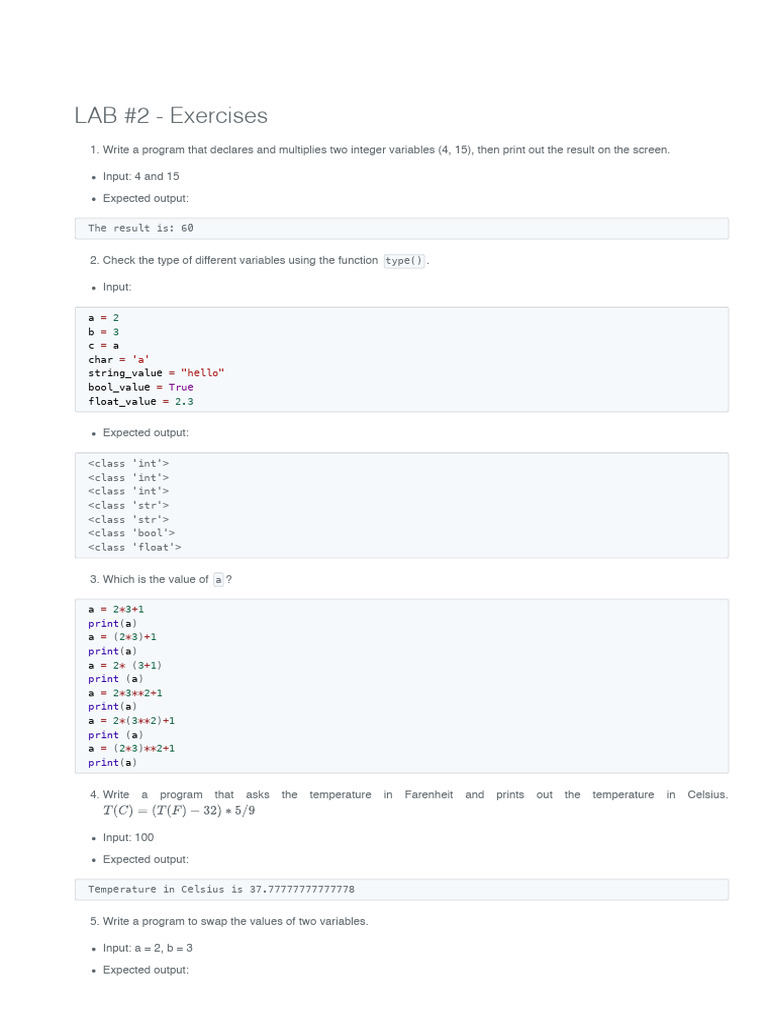
Task: Click 'The result is: 60' output box
Action: [x=401, y=228]
